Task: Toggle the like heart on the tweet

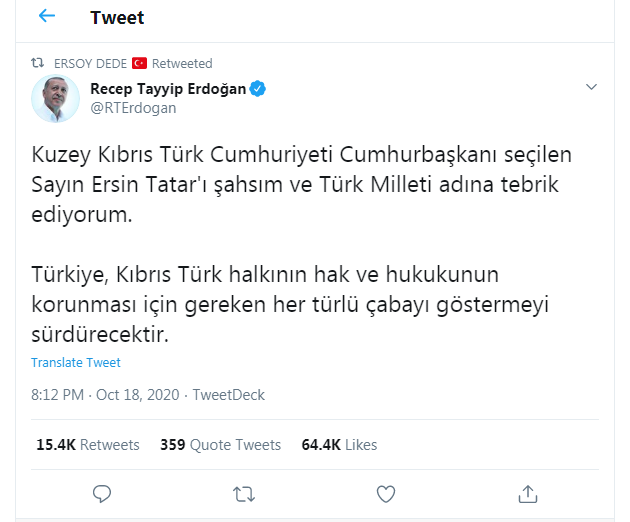Action: (x=385, y=492)
